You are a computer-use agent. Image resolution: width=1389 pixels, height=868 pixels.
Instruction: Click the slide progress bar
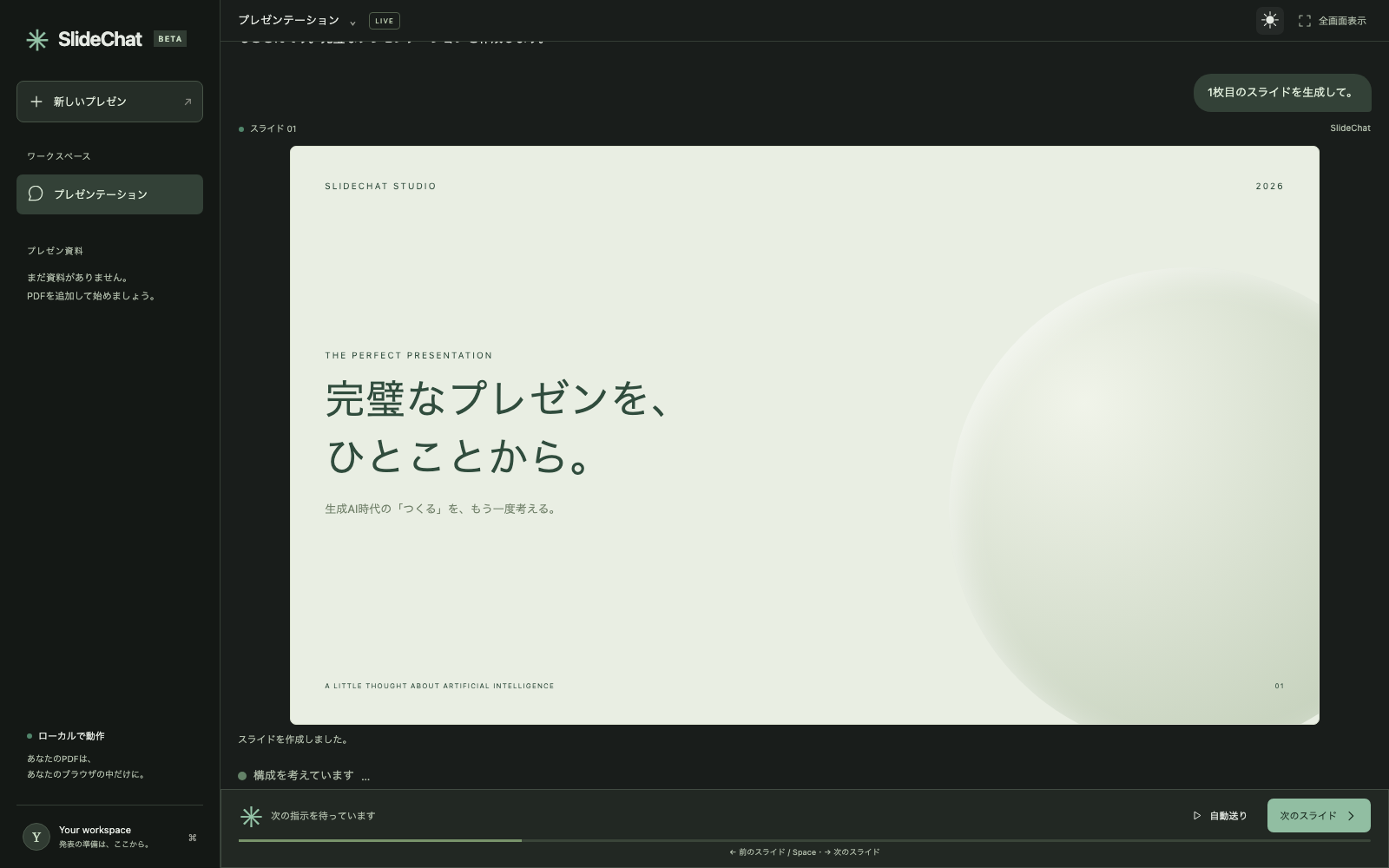(x=804, y=840)
